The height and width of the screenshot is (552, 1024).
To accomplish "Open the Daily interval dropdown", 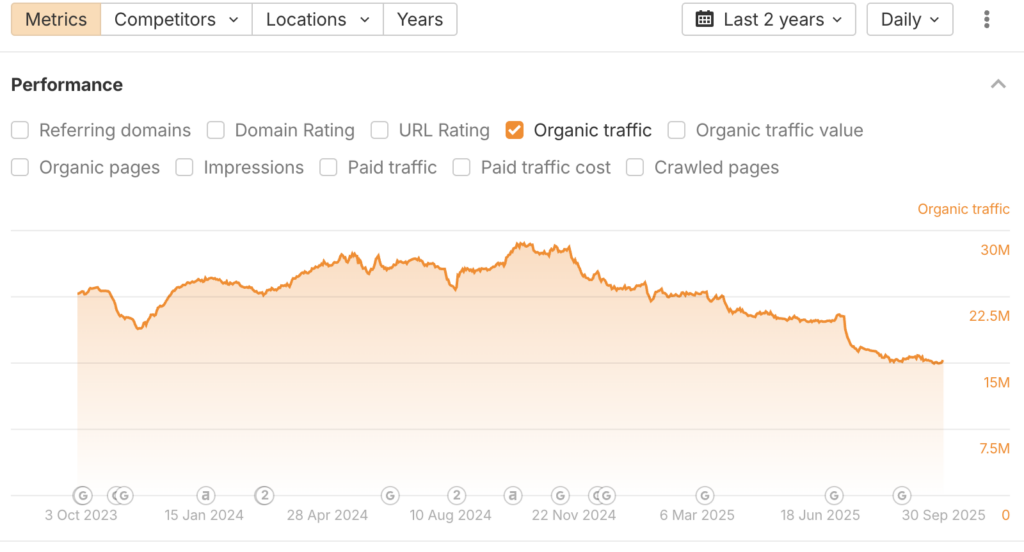I will coord(909,19).
